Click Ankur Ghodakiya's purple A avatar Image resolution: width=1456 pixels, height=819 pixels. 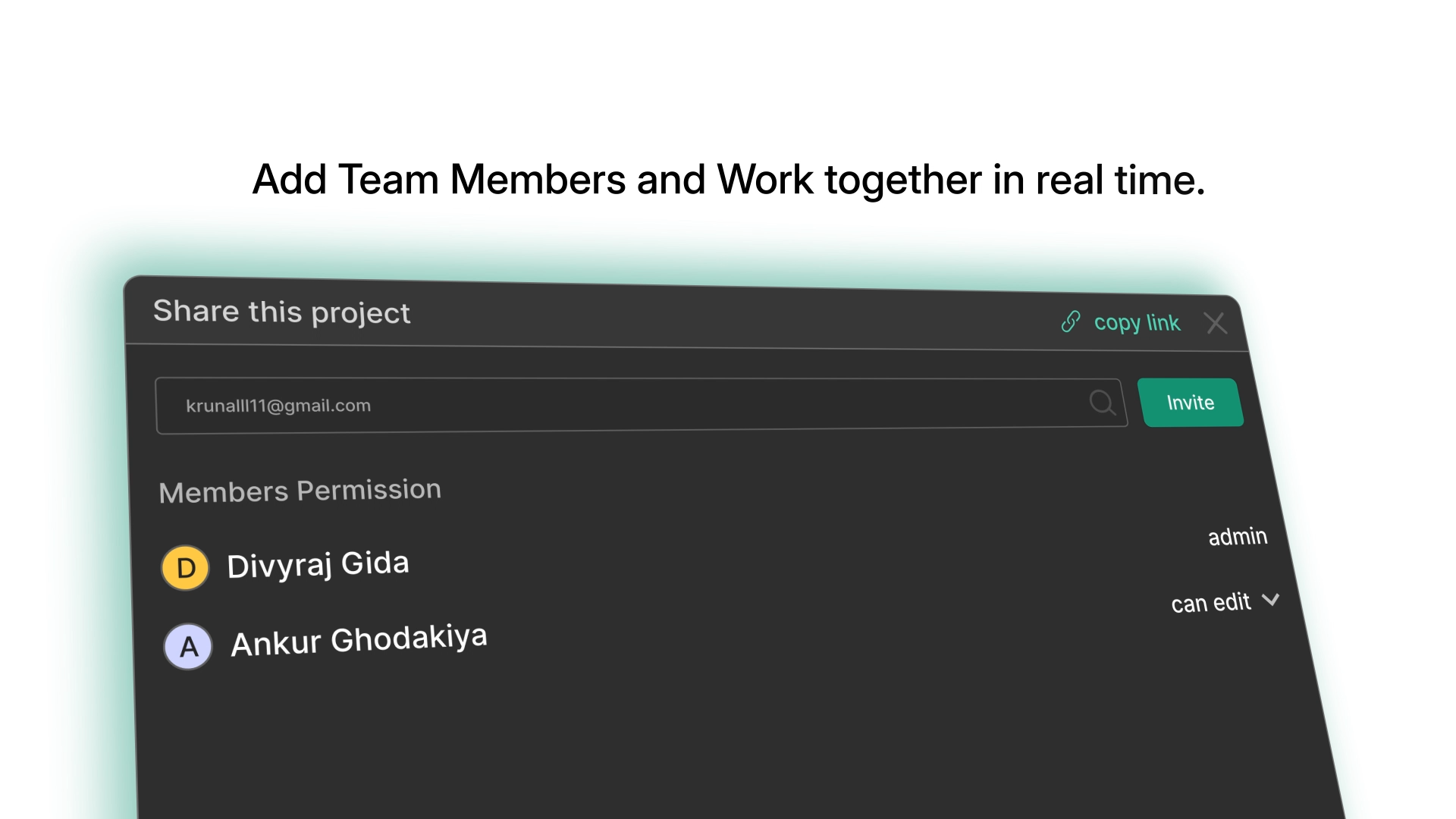click(x=188, y=647)
